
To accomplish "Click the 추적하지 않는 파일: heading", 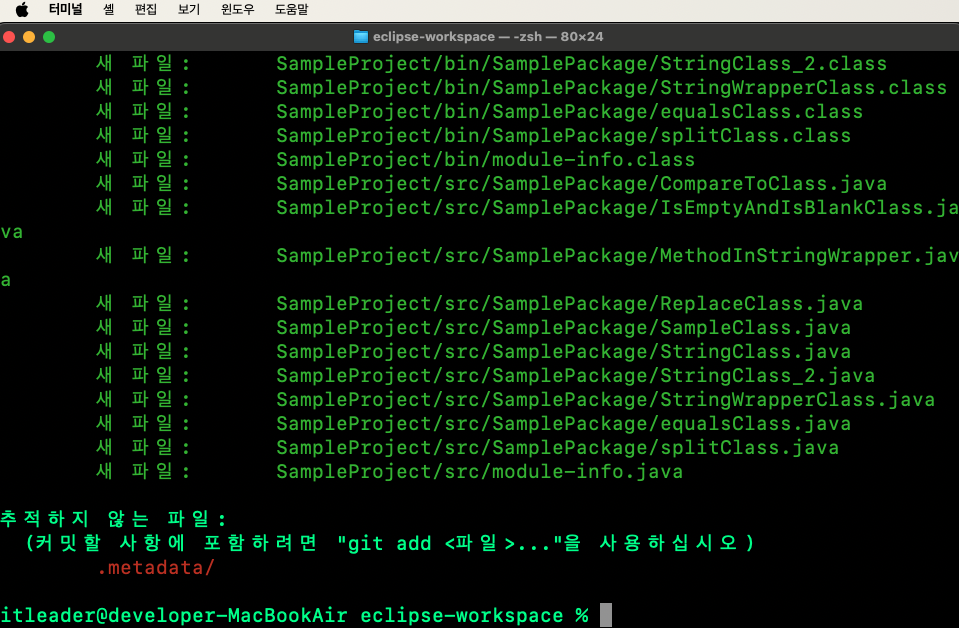I will coord(113,519).
